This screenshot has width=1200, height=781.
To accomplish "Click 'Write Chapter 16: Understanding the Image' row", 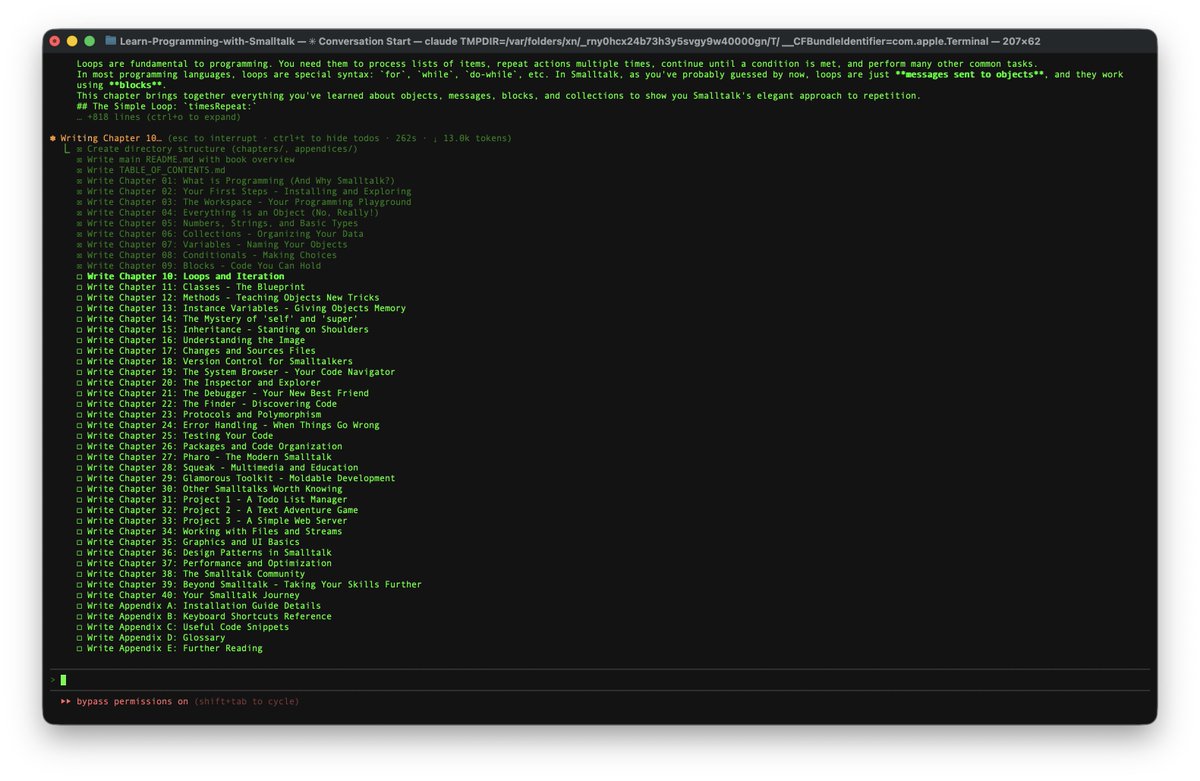I will (x=190, y=340).
